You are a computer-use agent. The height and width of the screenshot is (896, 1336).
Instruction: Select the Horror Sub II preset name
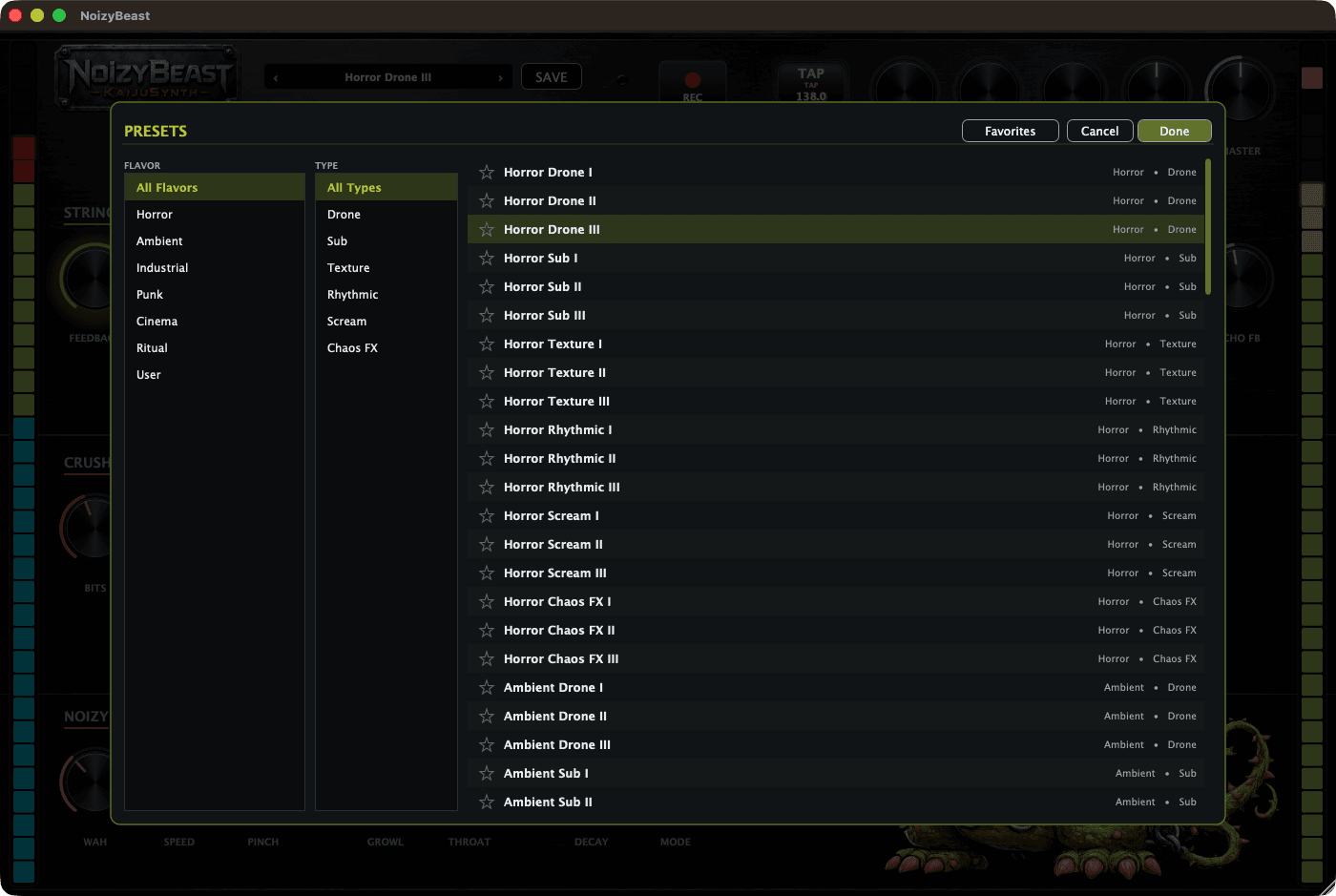542,287
